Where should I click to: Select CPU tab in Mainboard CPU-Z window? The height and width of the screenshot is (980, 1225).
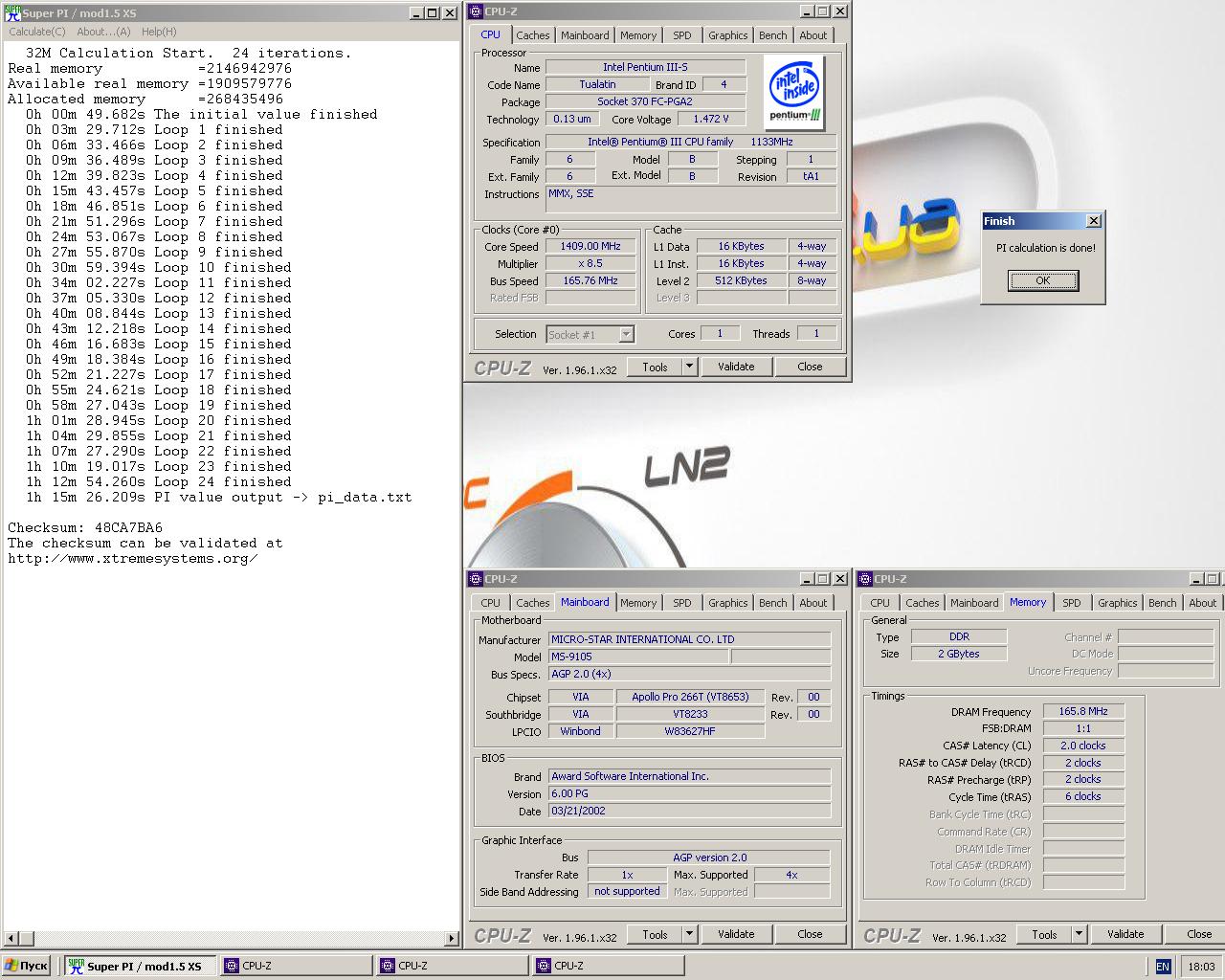click(491, 603)
